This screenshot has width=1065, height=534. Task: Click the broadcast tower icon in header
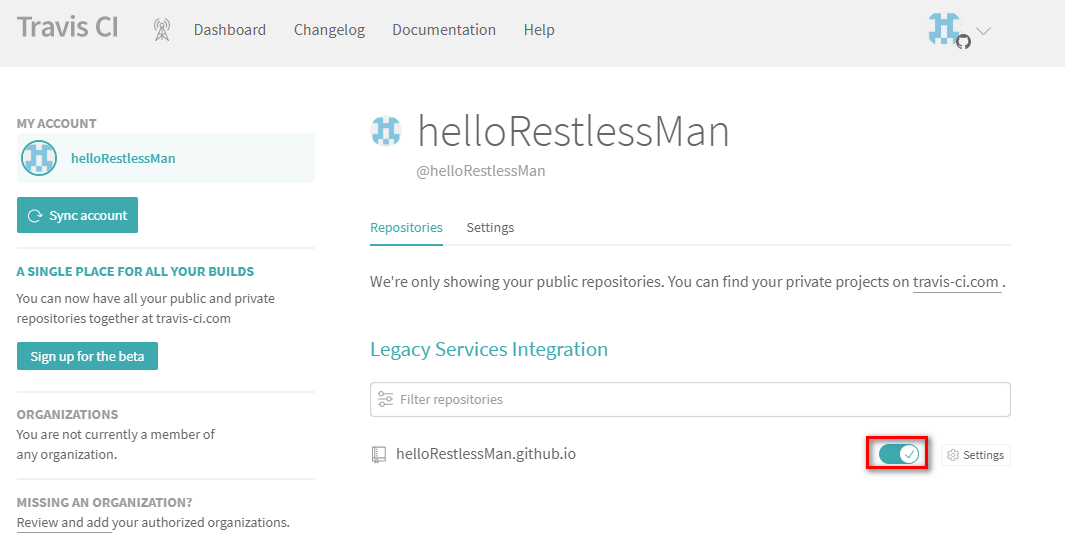(x=162, y=30)
